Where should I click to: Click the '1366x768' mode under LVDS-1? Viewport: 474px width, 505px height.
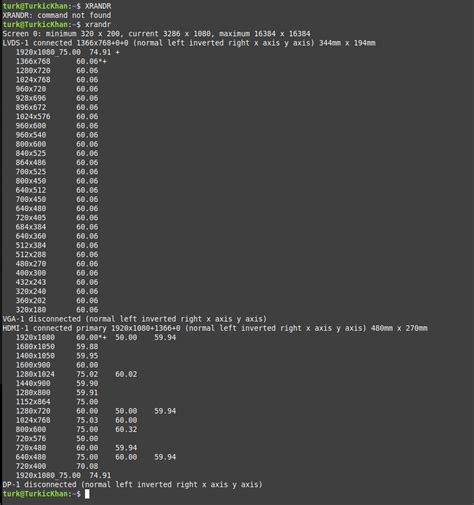33,61
